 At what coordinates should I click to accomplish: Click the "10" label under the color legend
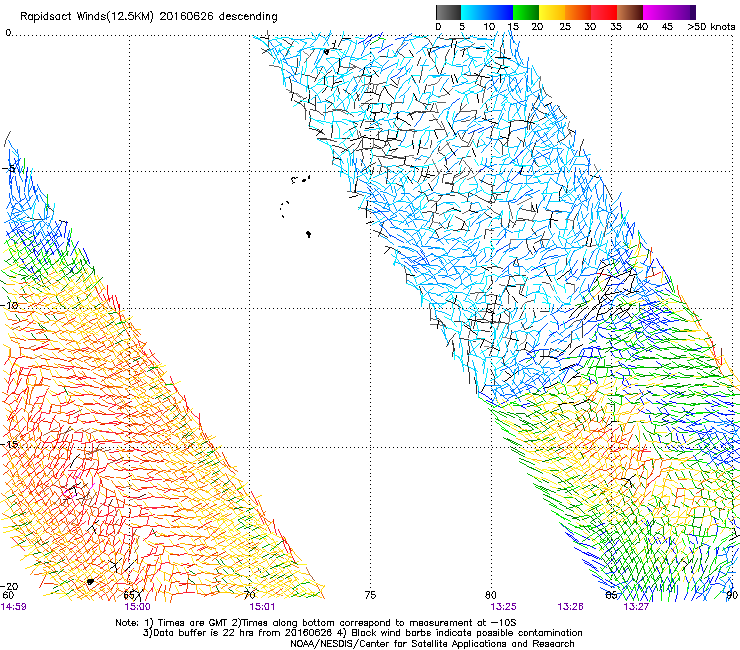[x=489, y=27]
